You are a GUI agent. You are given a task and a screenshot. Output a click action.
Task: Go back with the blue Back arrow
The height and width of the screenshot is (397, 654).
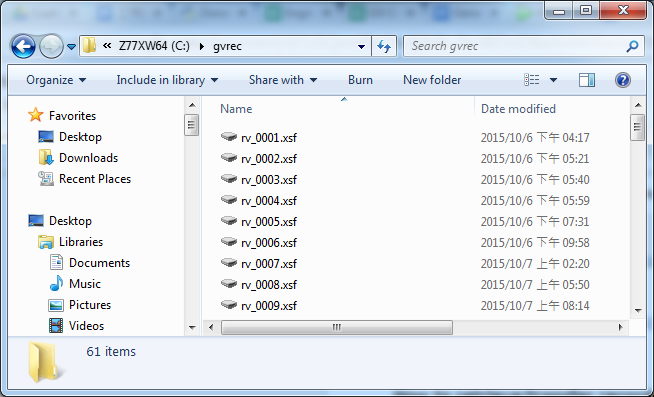[x=23, y=46]
